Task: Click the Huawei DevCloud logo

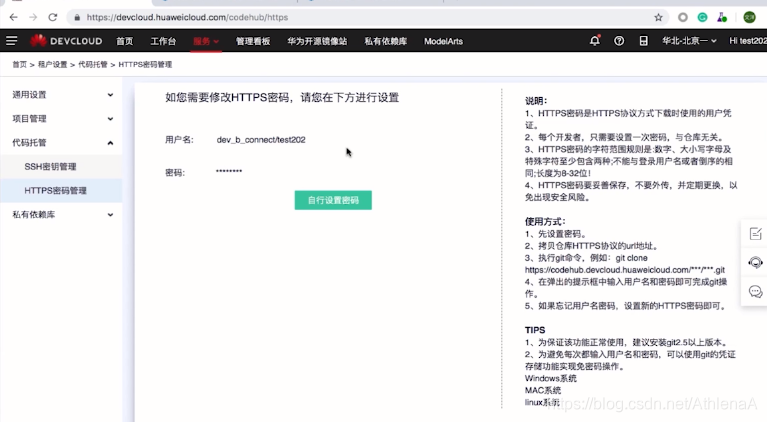Action: 66,41
